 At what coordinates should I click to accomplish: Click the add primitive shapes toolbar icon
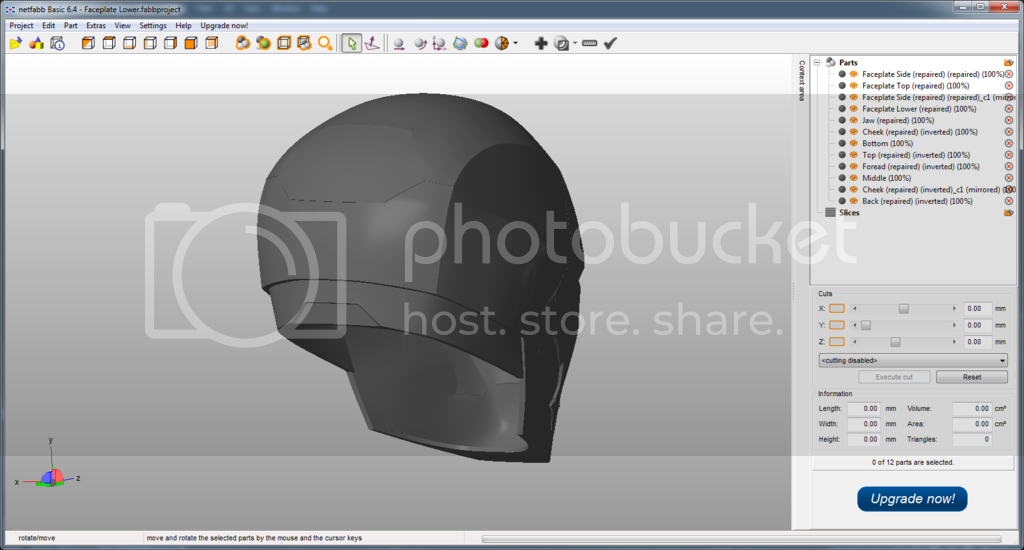pyautogui.click(x=37, y=44)
